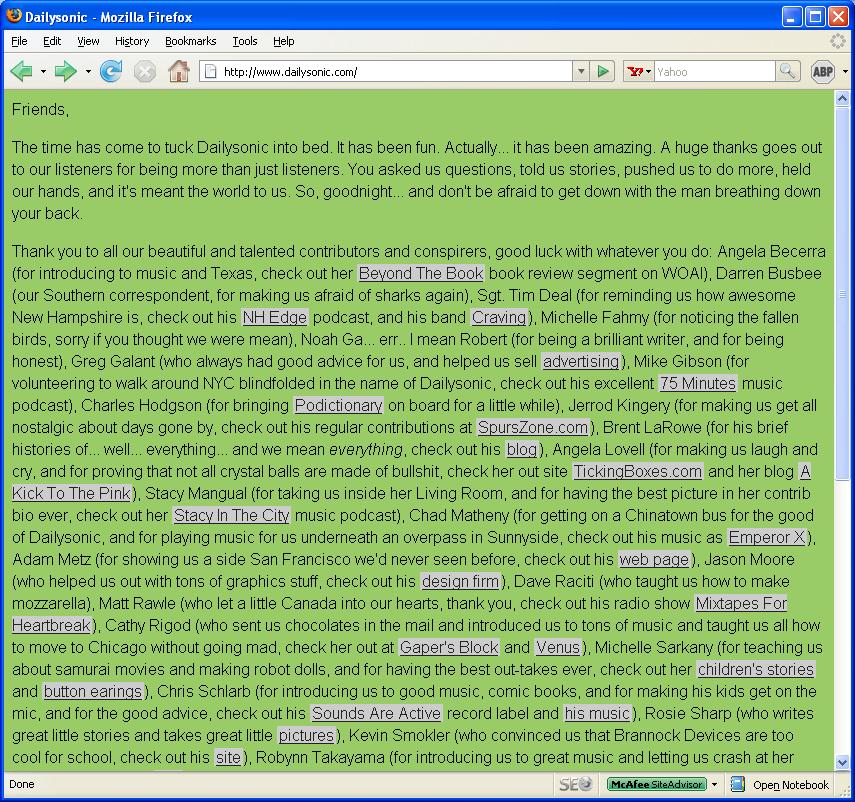Select the Yahoo search engine dropdown arrow
This screenshot has width=855, height=802.
(x=648, y=71)
